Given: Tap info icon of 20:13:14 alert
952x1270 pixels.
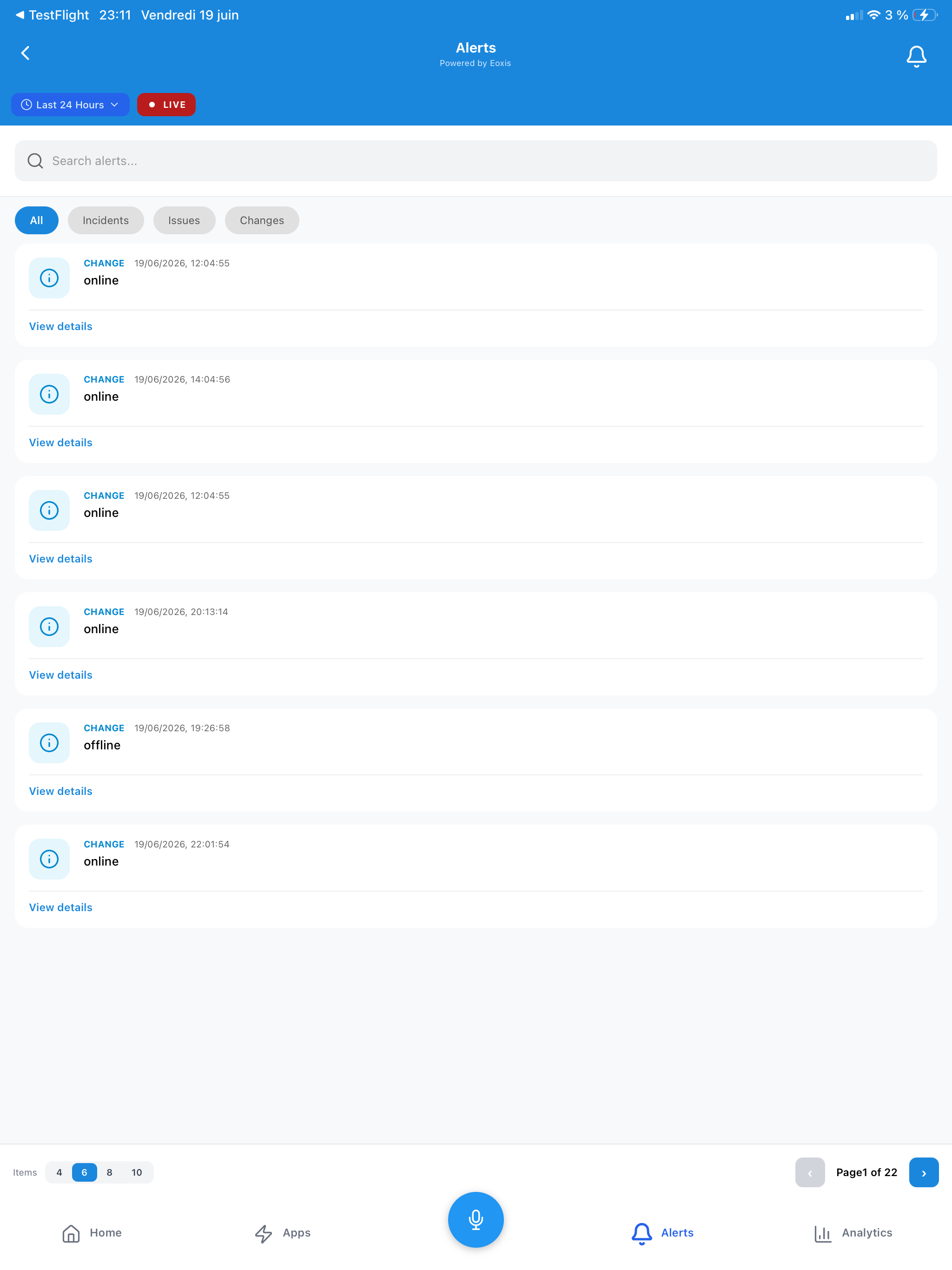Looking at the screenshot, I should point(49,626).
